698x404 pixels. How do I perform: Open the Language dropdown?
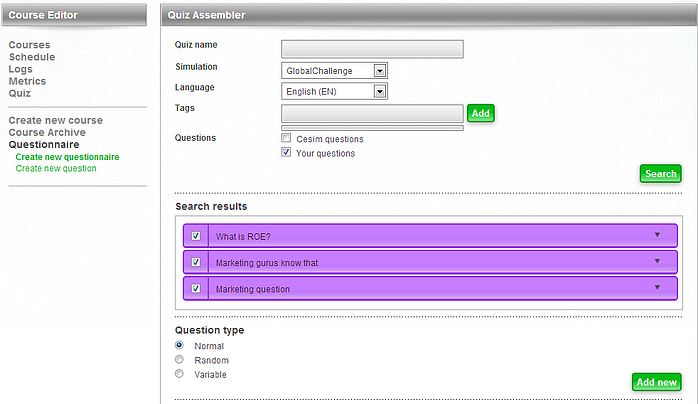[380, 92]
